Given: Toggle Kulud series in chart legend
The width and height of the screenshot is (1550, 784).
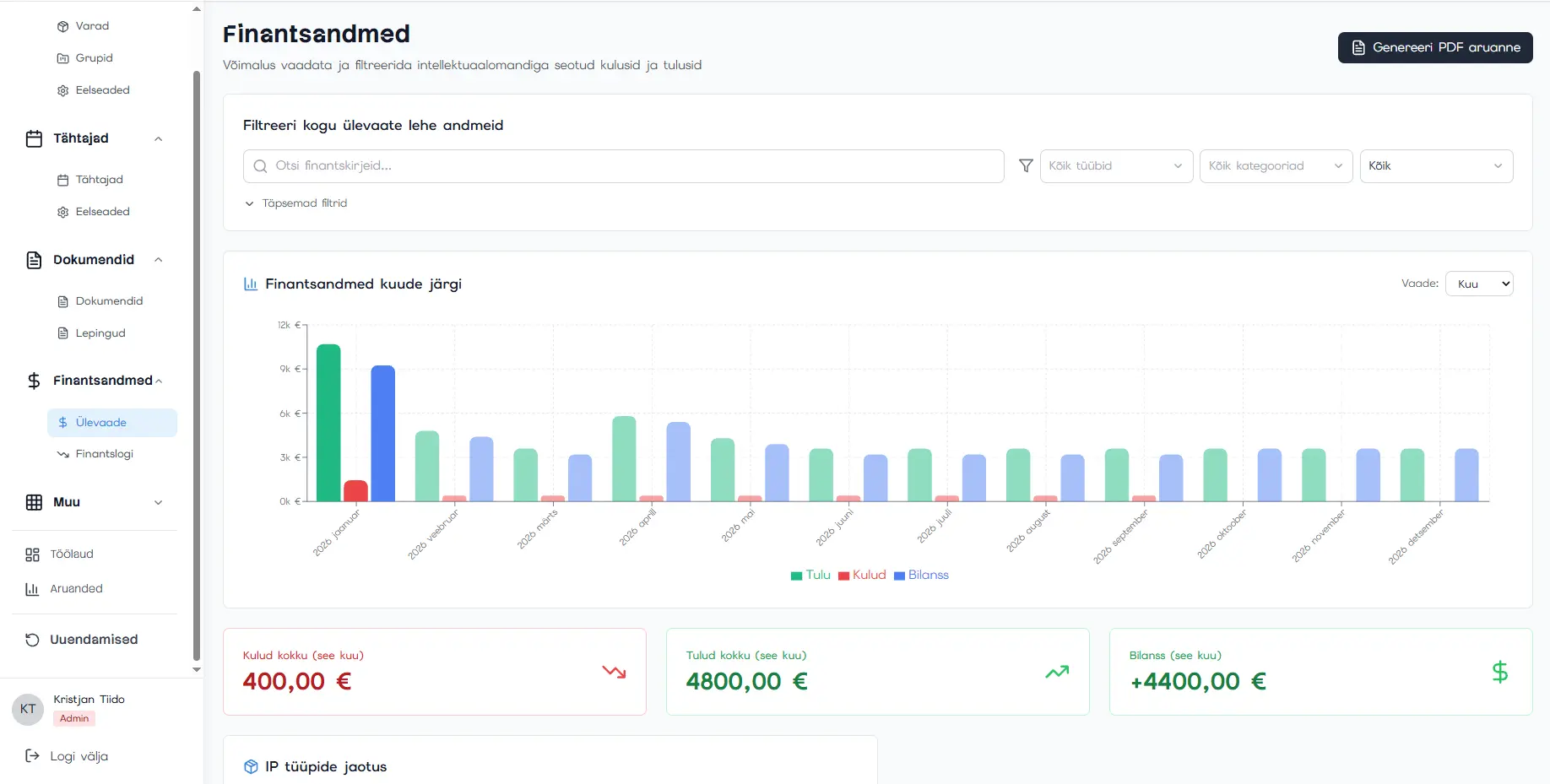Looking at the screenshot, I should coord(862,575).
